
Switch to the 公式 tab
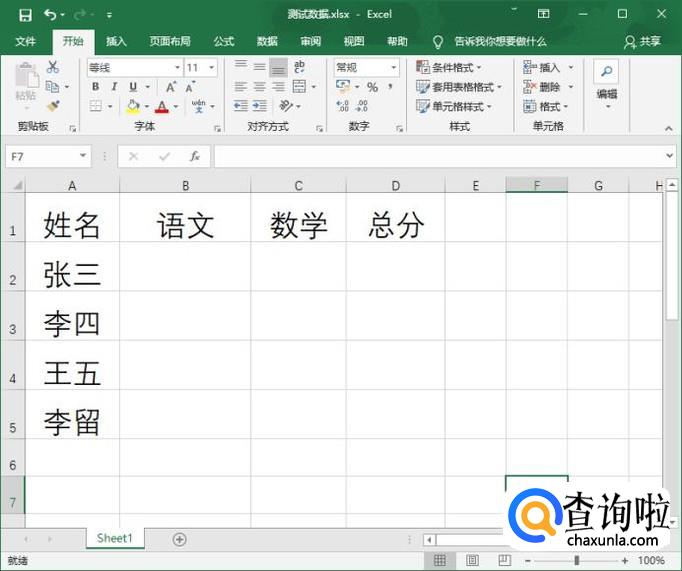pos(224,41)
